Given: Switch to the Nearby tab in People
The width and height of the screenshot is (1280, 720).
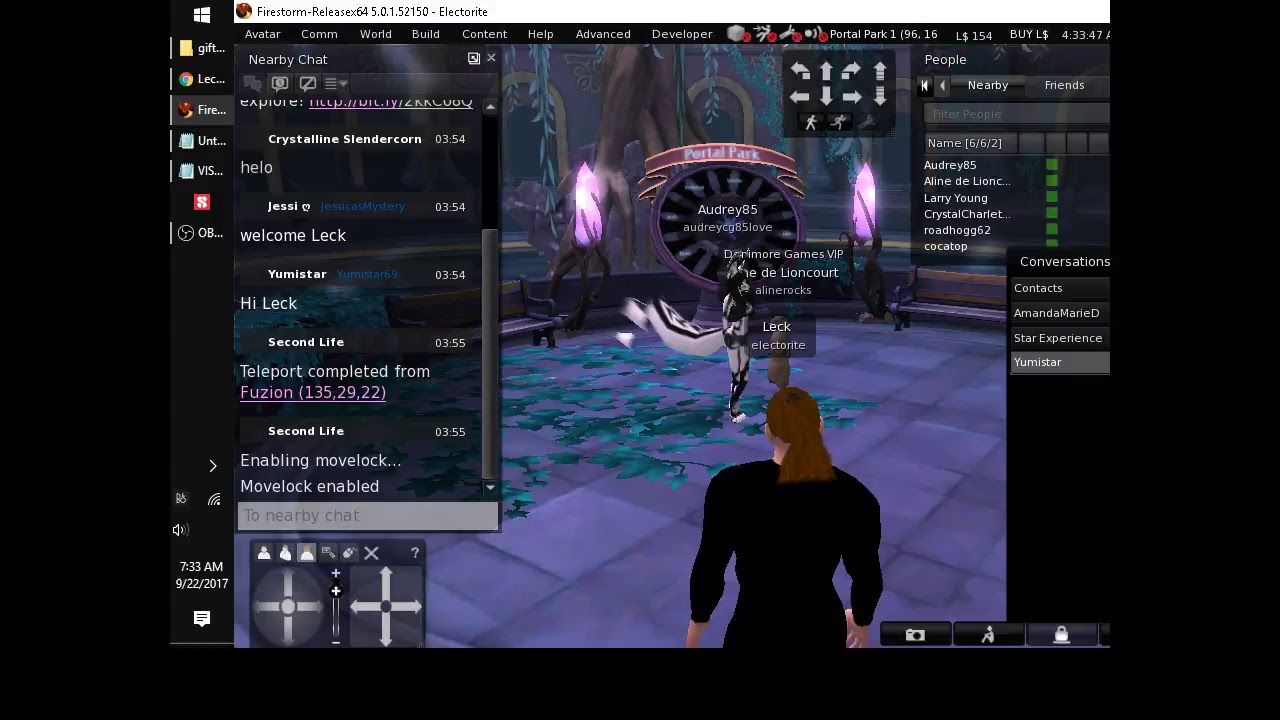Looking at the screenshot, I should (988, 85).
